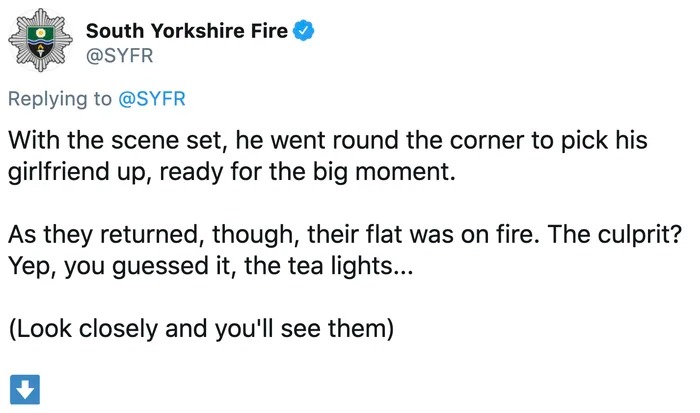
Task: Open the South Yorkshire Fire profile name
Action: click(x=187, y=31)
